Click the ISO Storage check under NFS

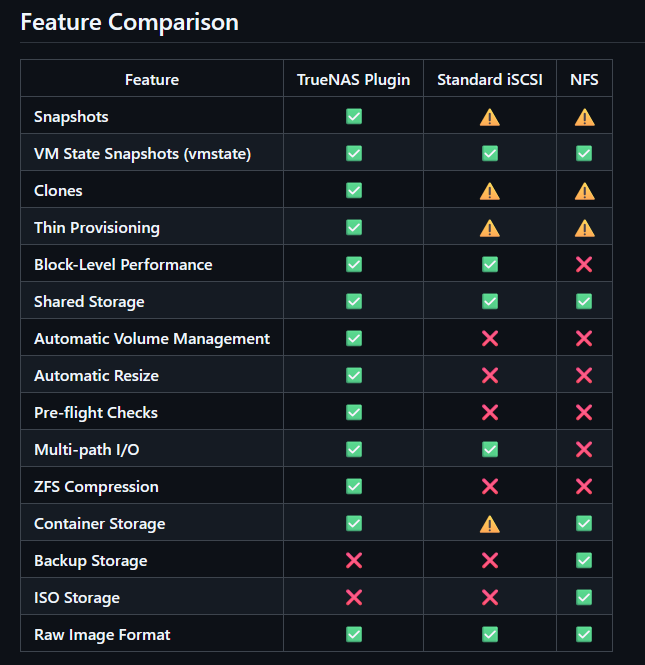click(x=584, y=598)
